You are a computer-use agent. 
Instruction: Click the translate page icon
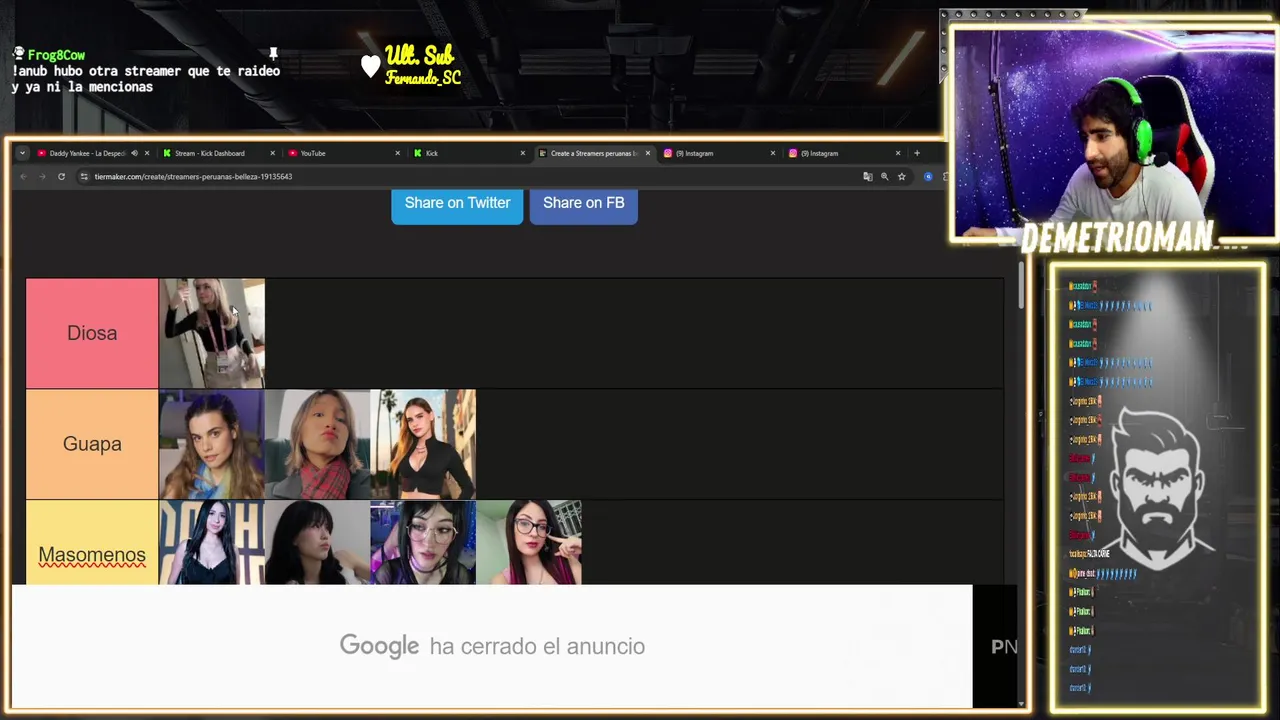pyautogui.click(x=867, y=177)
